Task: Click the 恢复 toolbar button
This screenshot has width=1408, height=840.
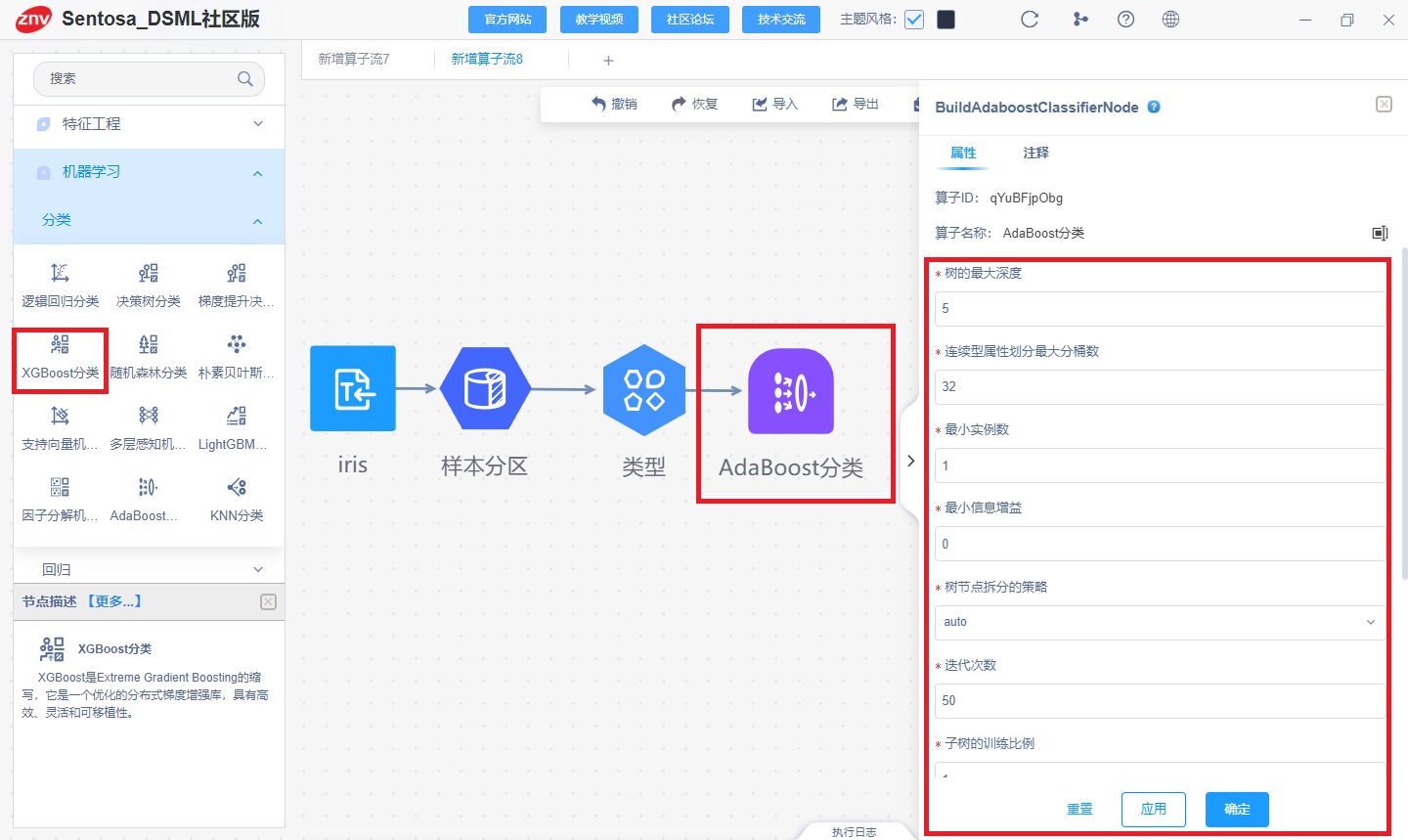Action: (694, 104)
